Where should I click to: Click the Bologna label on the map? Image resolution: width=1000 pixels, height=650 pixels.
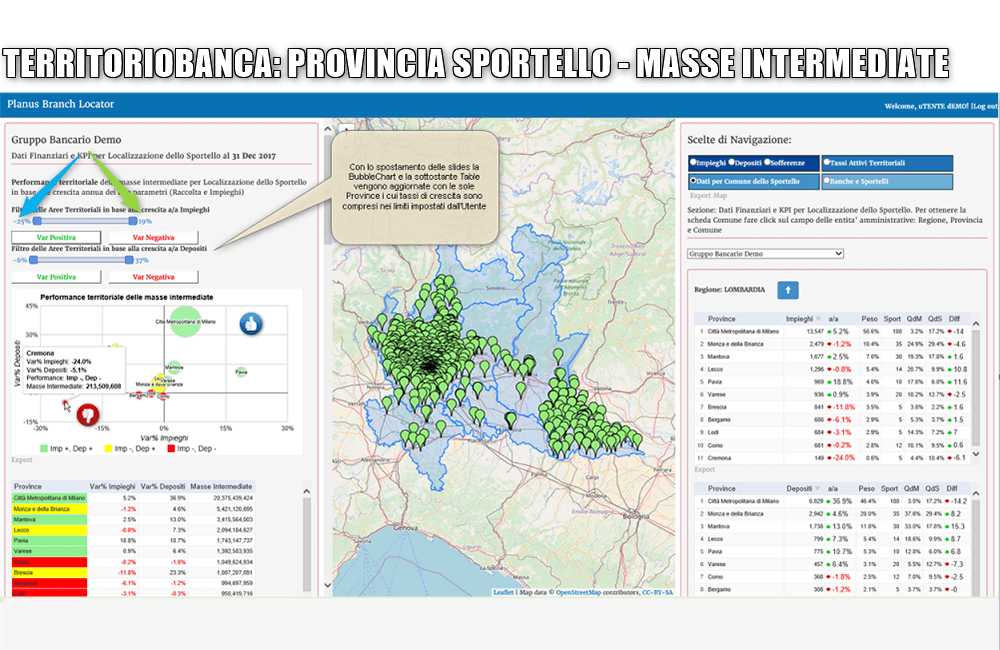coord(636,516)
